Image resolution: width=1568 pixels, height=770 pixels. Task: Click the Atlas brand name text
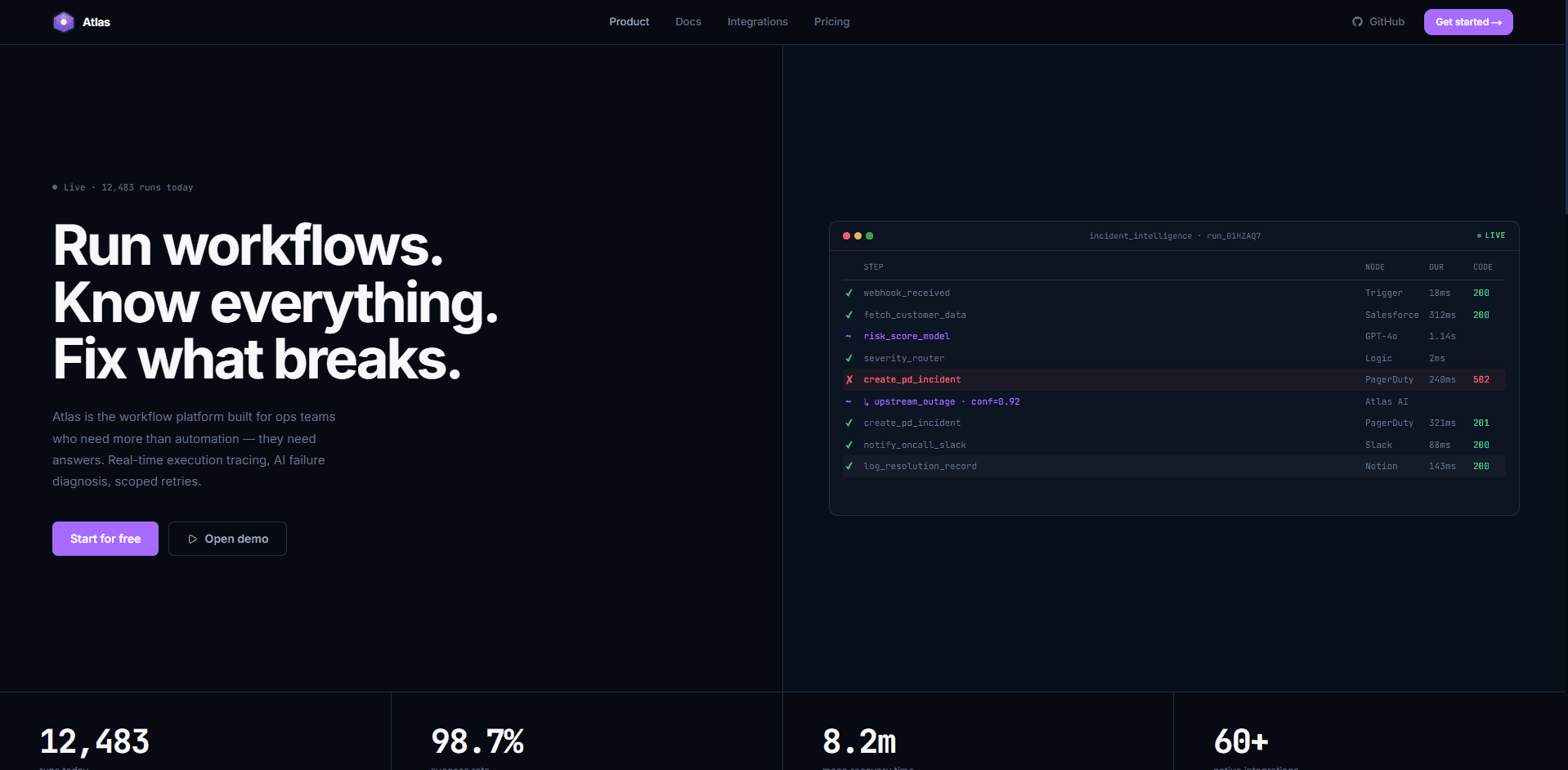pos(96,22)
